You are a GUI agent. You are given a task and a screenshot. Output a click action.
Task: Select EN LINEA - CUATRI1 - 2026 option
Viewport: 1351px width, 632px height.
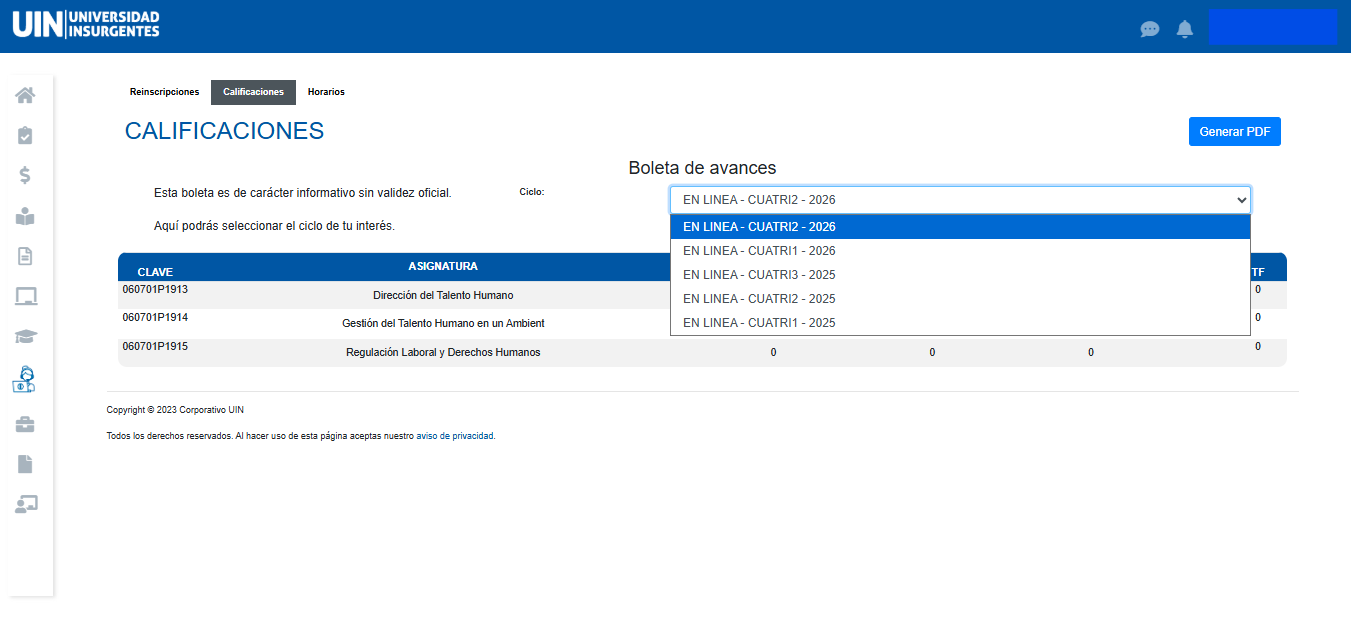(759, 251)
